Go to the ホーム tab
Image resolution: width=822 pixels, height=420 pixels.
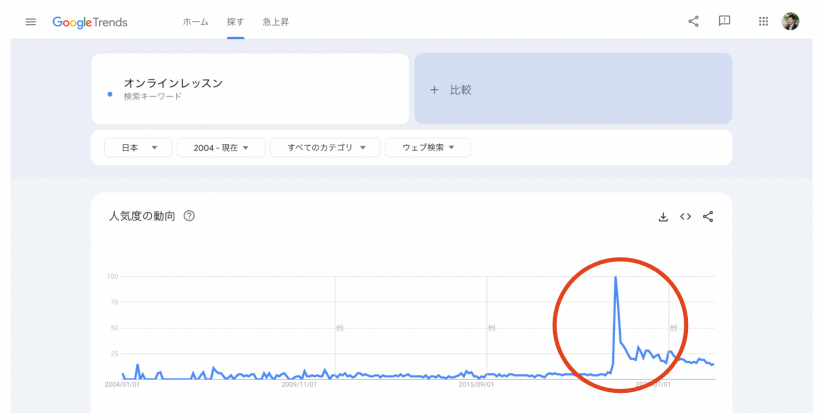[x=196, y=22]
